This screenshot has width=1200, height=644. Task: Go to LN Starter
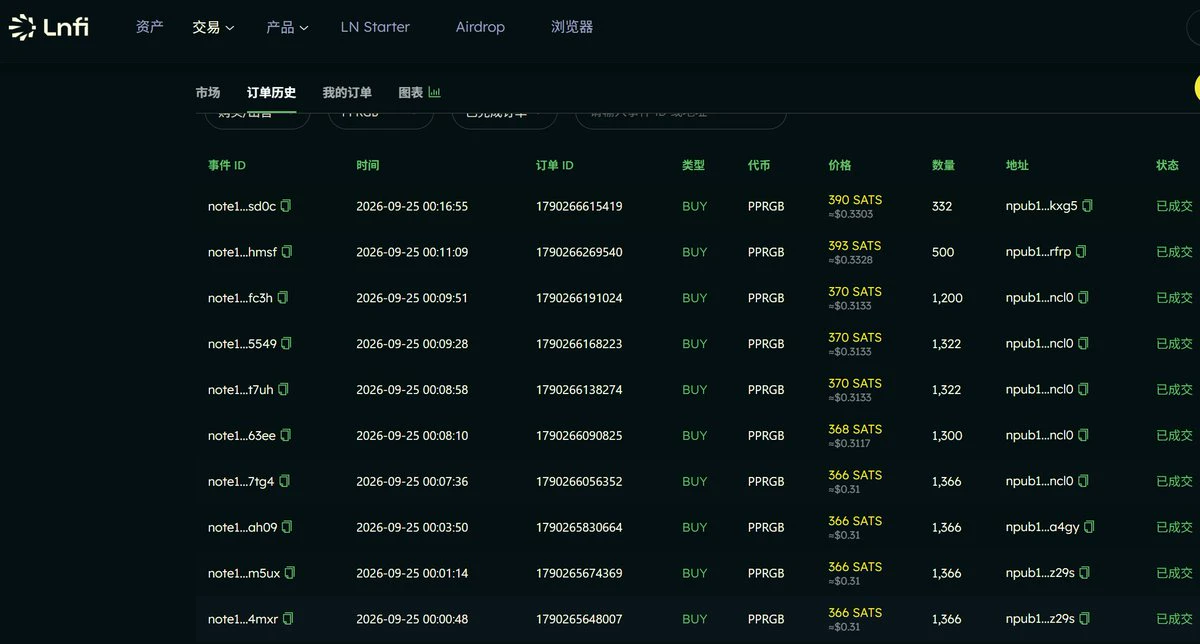click(x=375, y=27)
